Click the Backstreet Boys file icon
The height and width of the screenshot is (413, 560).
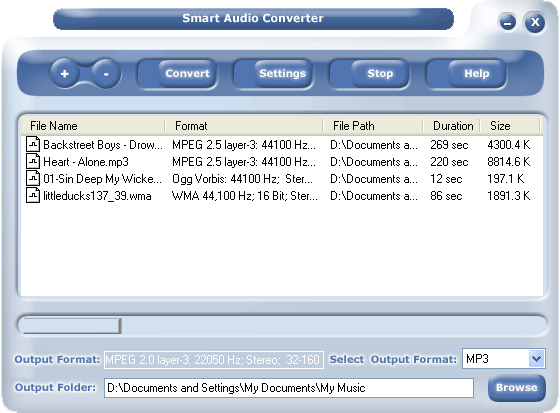[33, 145]
